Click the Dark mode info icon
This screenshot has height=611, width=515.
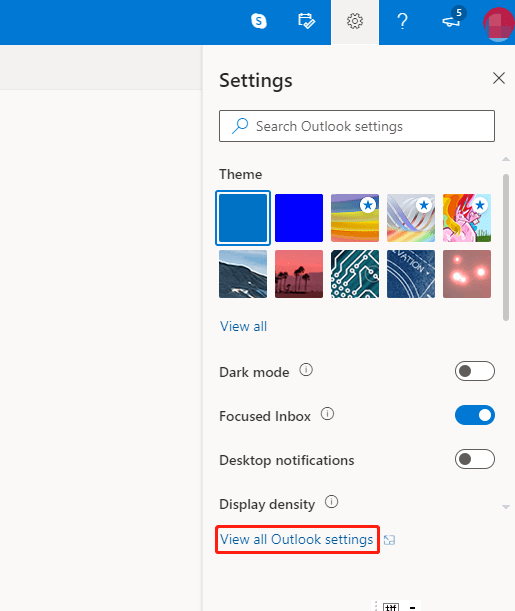coord(306,369)
